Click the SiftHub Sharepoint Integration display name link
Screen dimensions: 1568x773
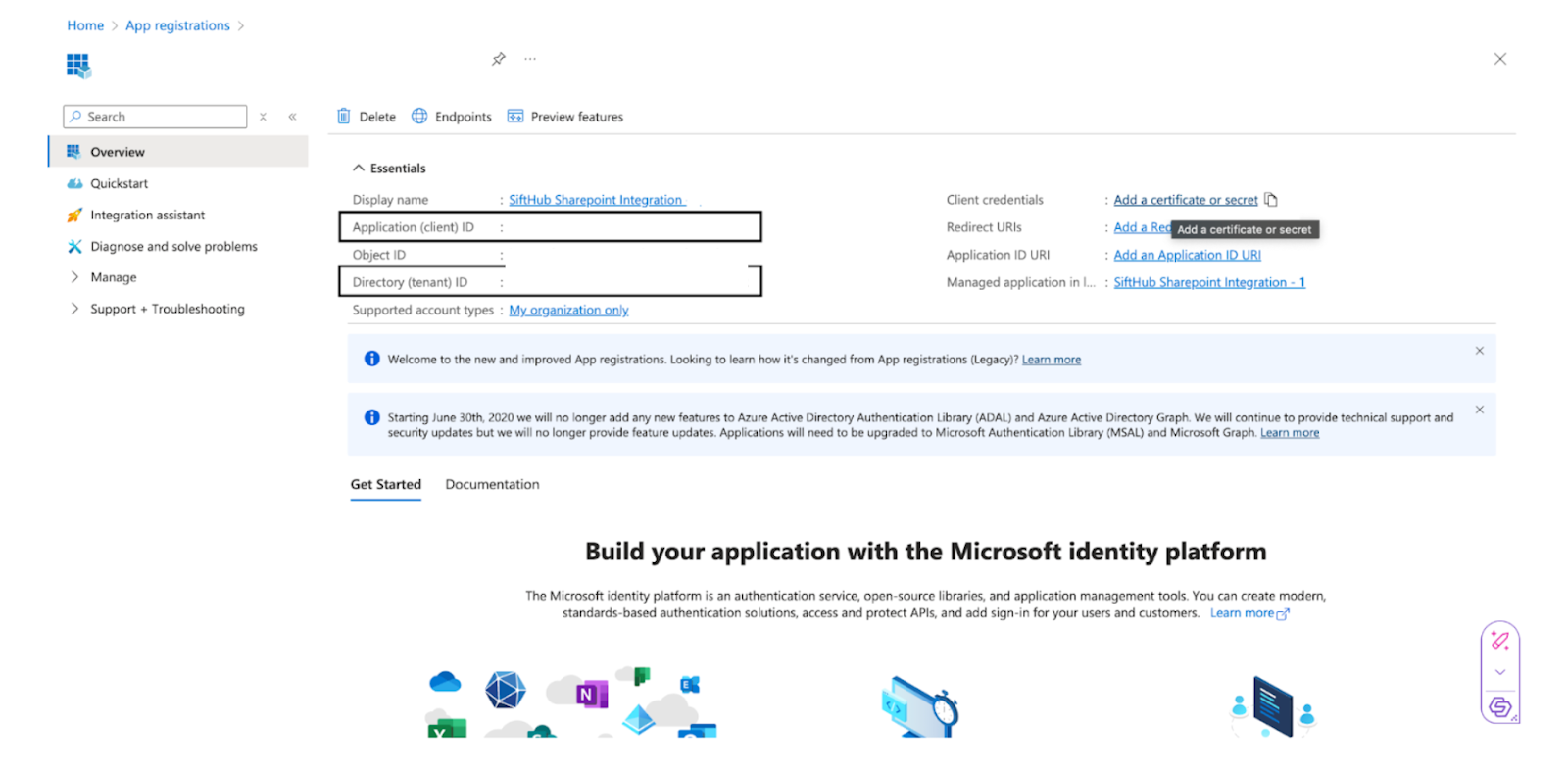point(595,200)
